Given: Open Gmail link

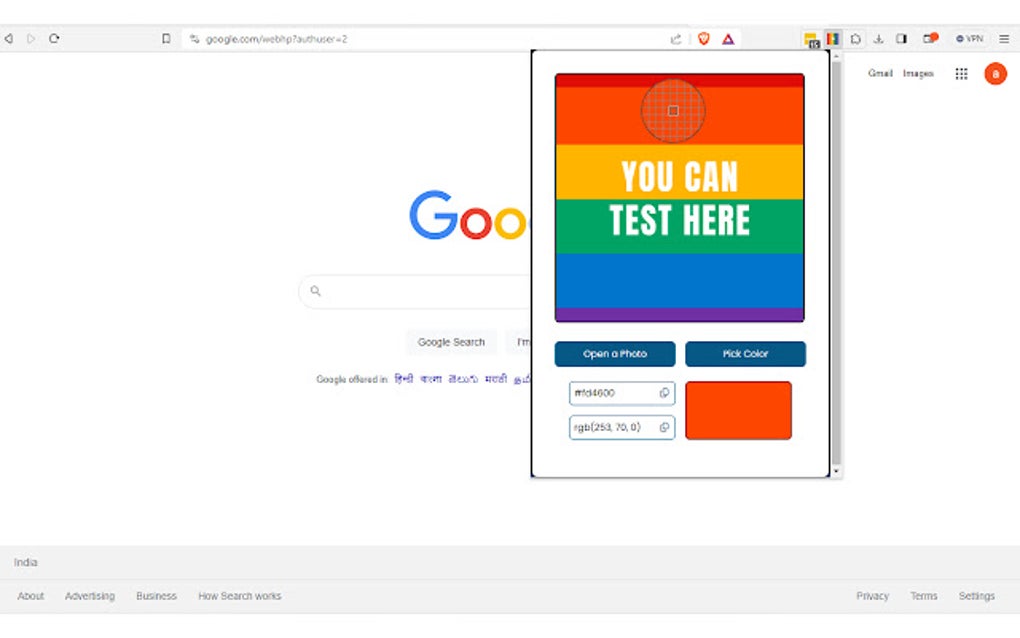Looking at the screenshot, I should tap(880, 73).
